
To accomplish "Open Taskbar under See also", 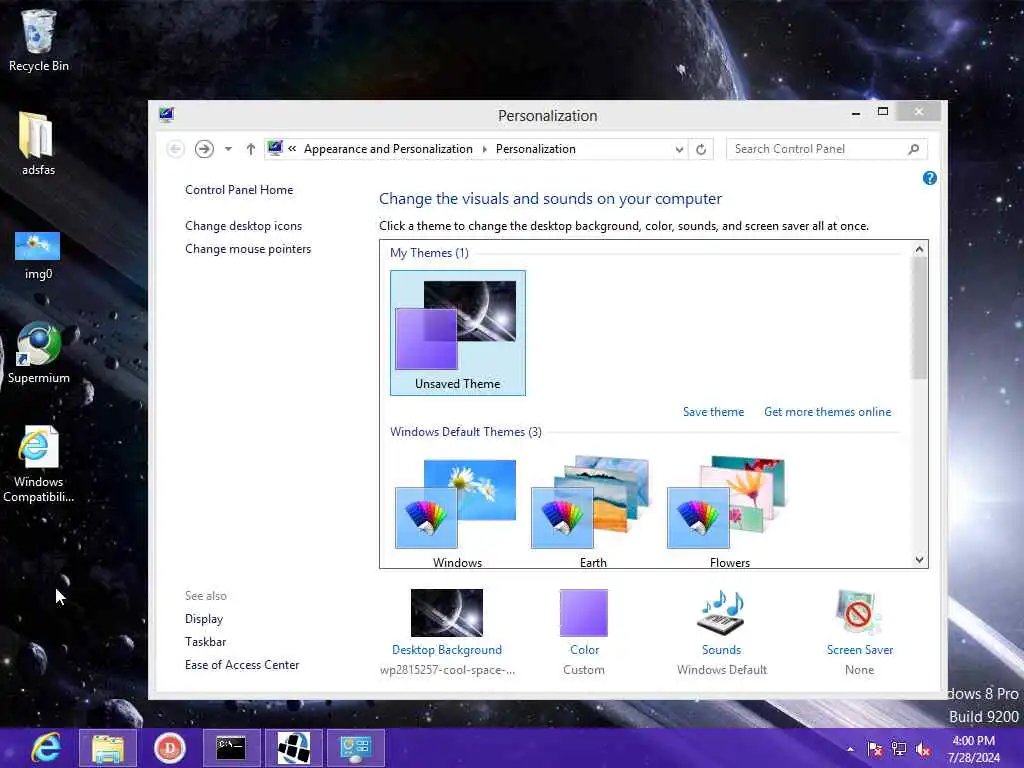I will tap(205, 641).
